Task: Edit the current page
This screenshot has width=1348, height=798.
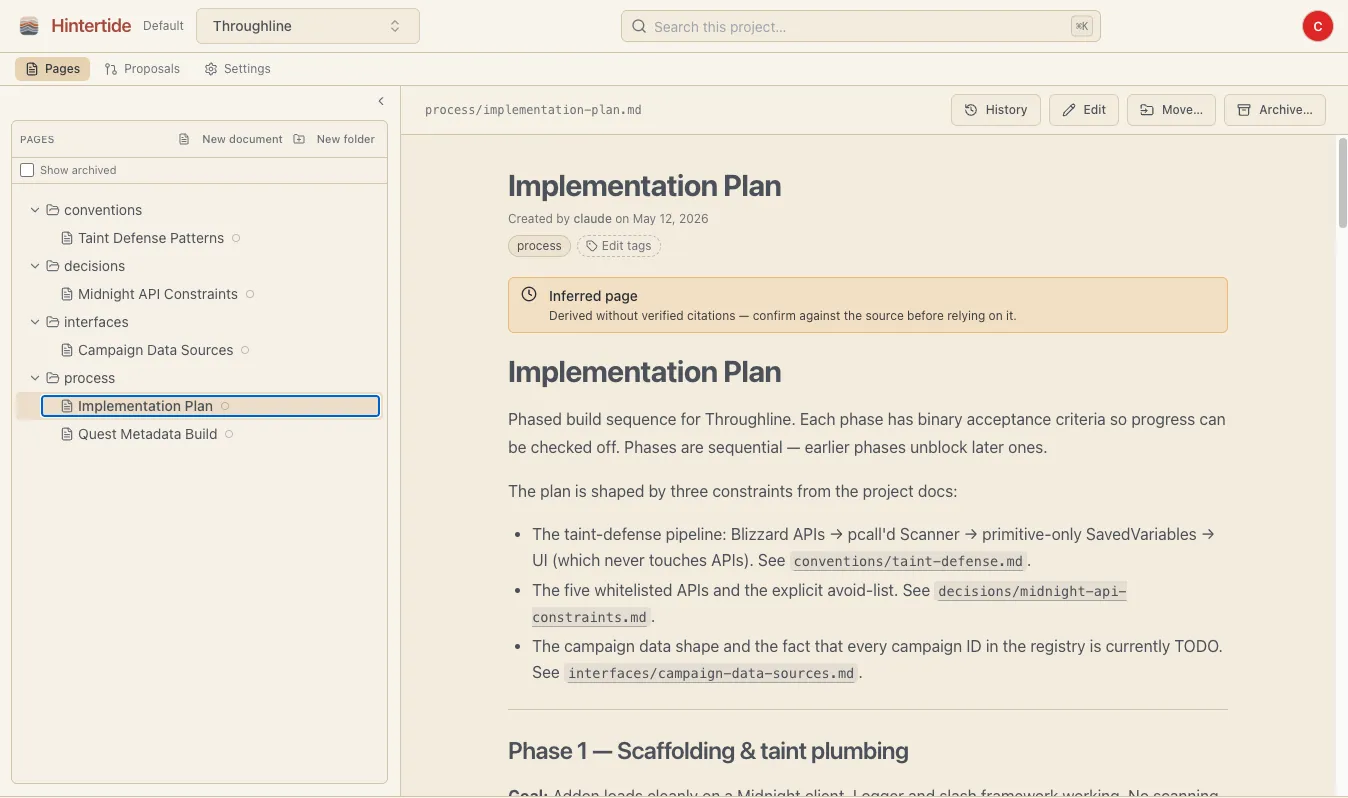Action: pos(1084,110)
